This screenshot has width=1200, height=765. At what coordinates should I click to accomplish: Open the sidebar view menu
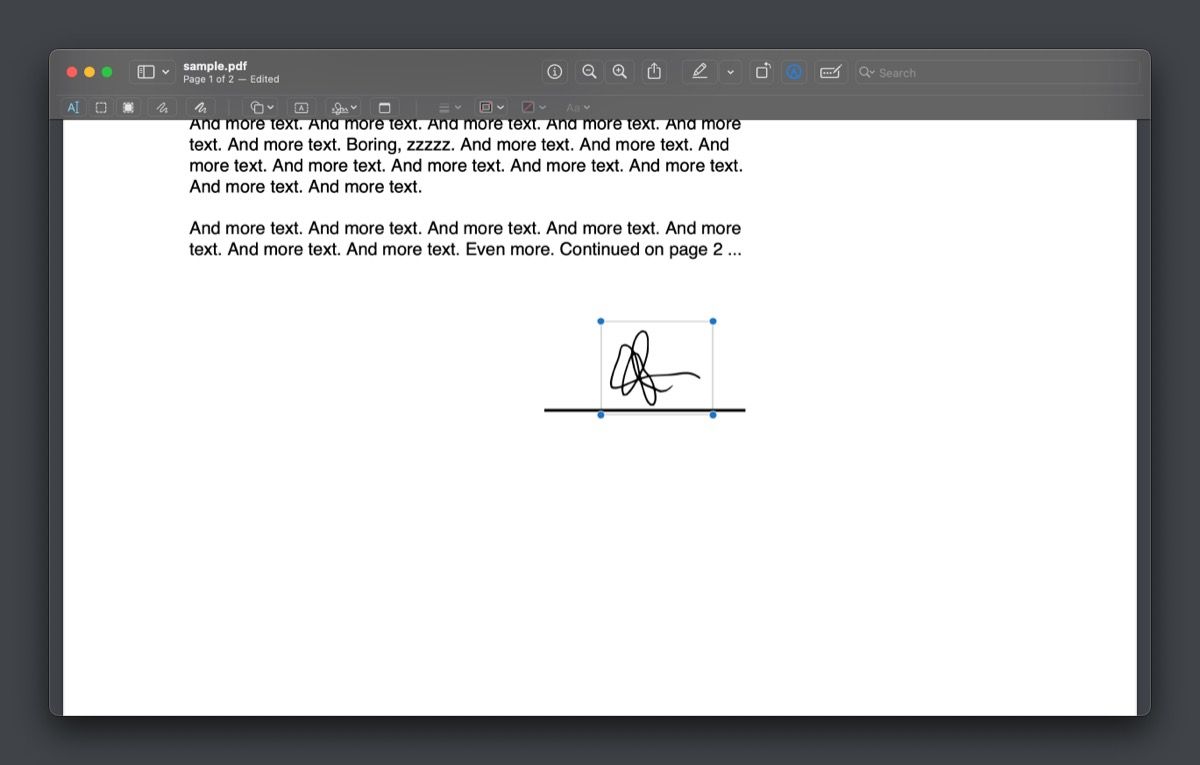point(153,72)
